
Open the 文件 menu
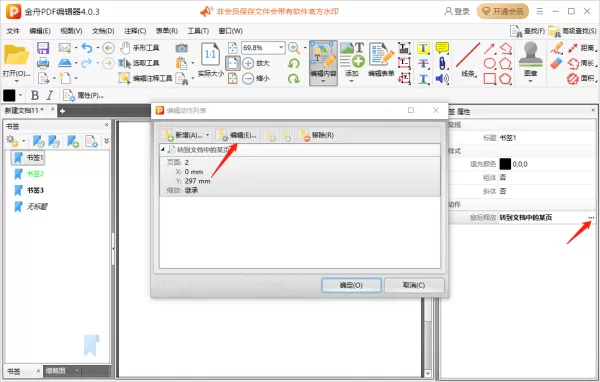13,31
